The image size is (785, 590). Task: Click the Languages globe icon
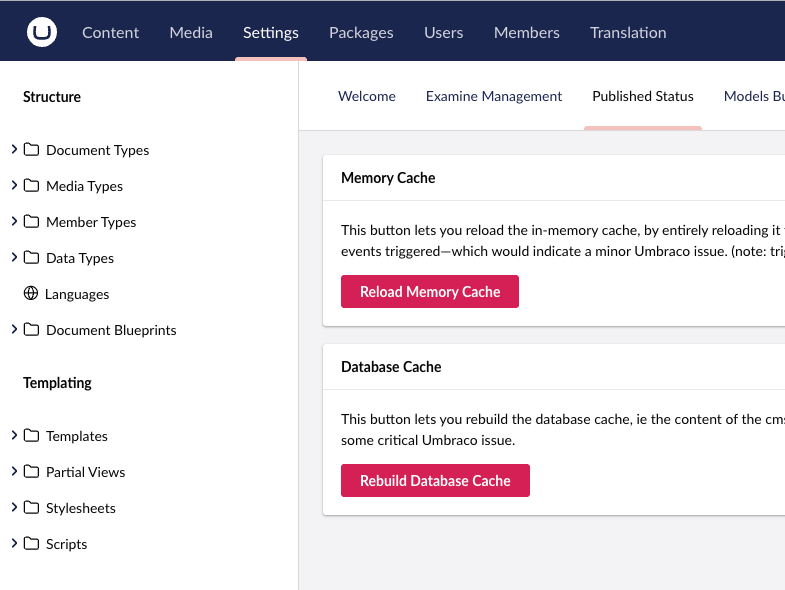click(x=31, y=294)
